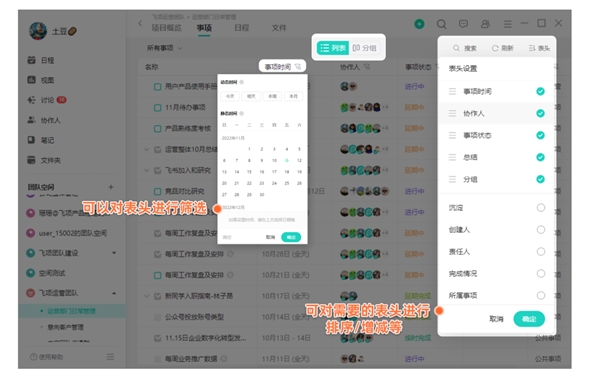Click 取消 in header settings panel
This screenshot has height=387, width=600.
(496, 319)
